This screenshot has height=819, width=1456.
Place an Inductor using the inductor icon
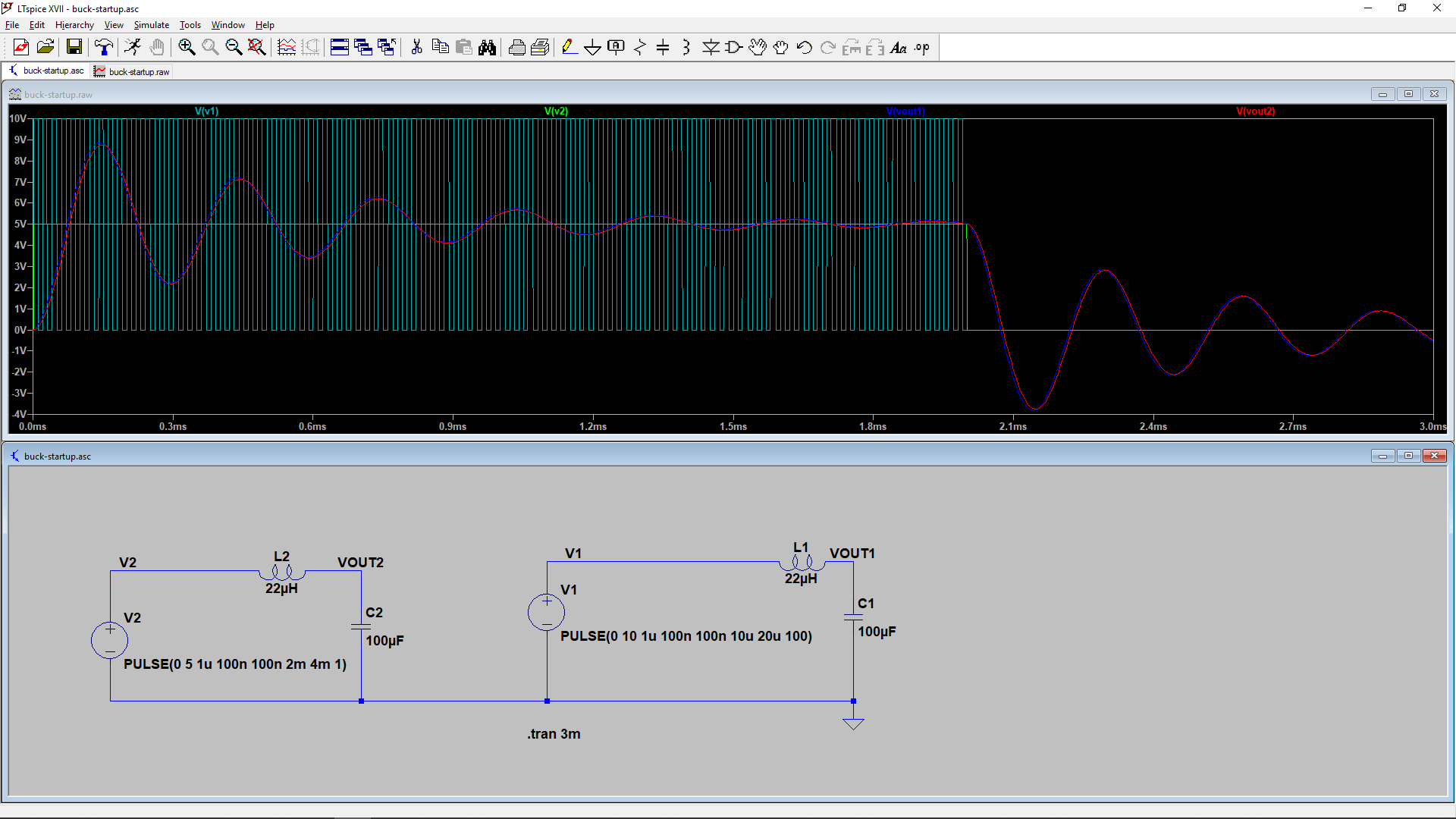click(x=686, y=47)
